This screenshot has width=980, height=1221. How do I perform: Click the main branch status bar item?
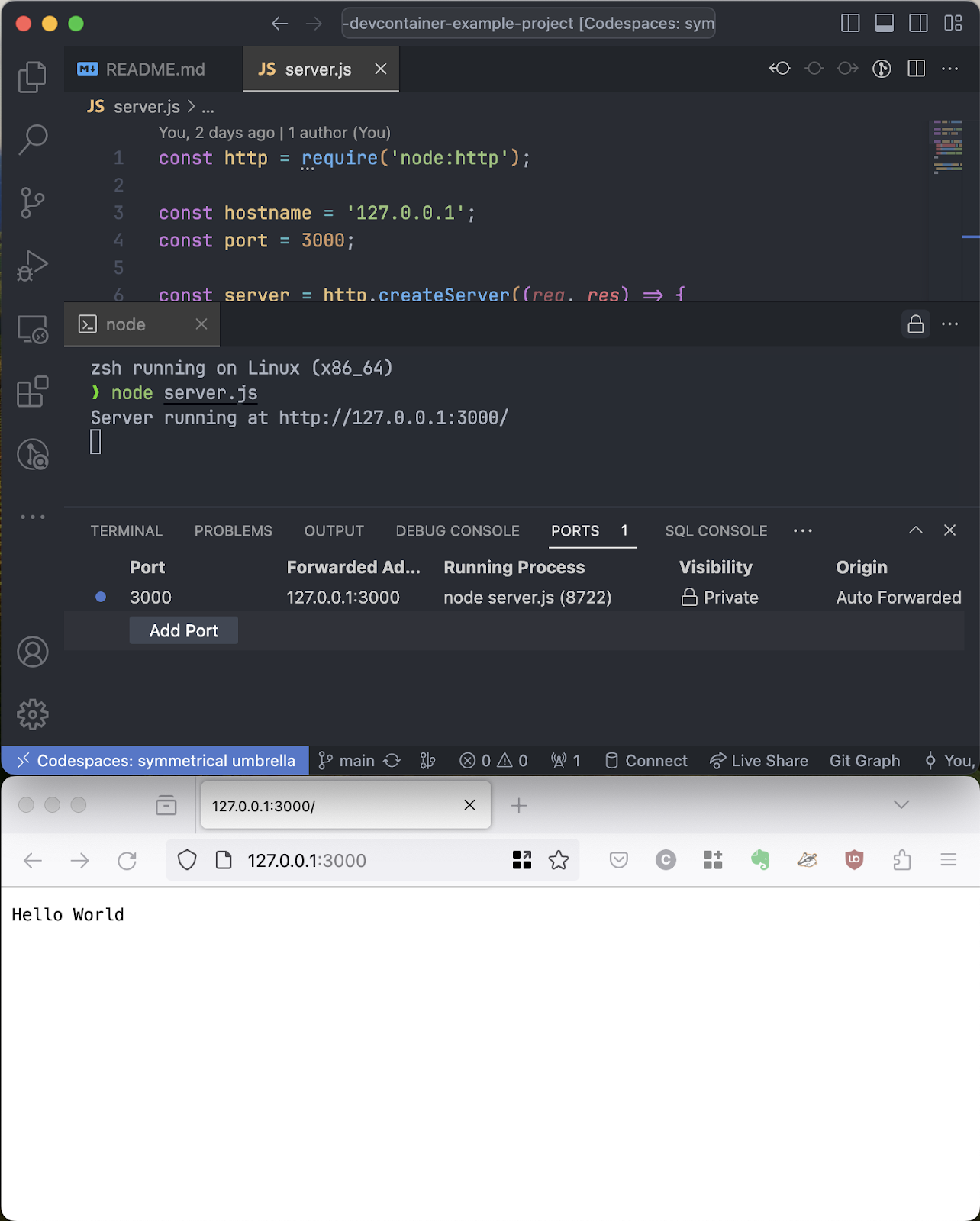347,761
